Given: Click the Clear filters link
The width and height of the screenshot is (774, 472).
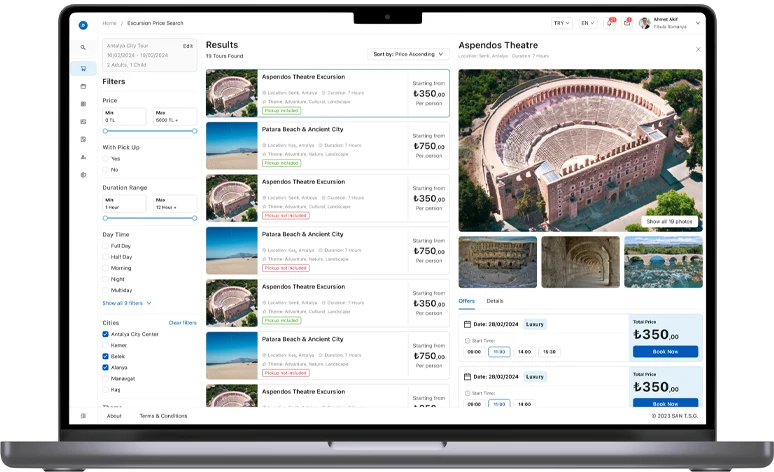Looking at the screenshot, I should (182, 323).
